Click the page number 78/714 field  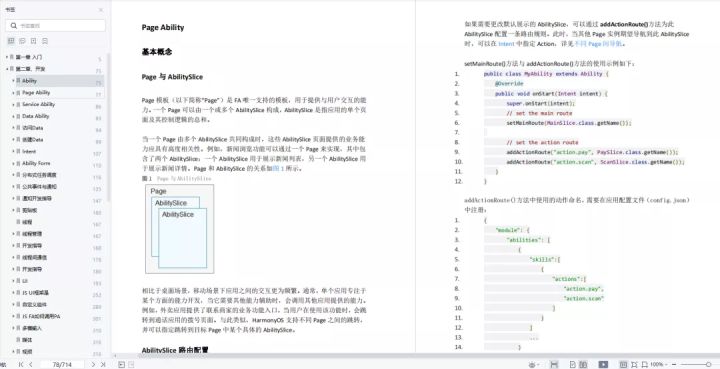point(62,364)
